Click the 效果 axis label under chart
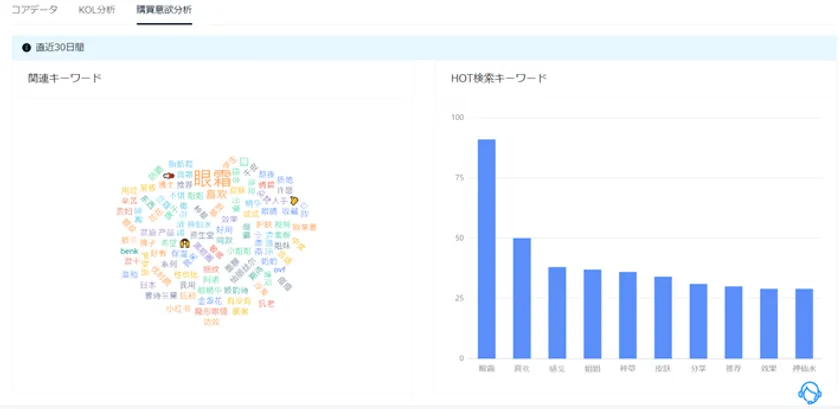Image resolution: width=840 pixels, height=409 pixels. 769,369
